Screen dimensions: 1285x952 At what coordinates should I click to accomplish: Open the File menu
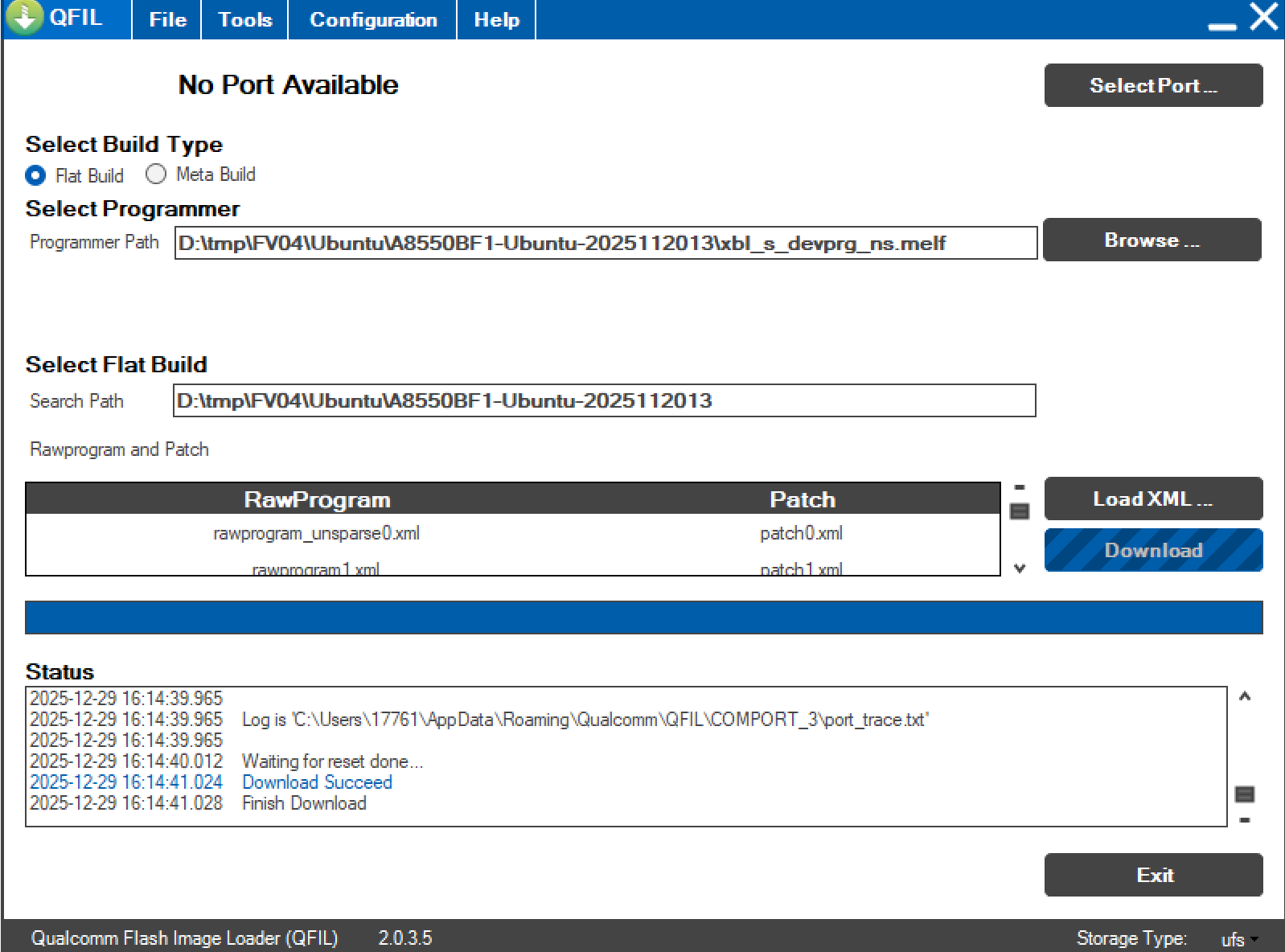point(167,20)
